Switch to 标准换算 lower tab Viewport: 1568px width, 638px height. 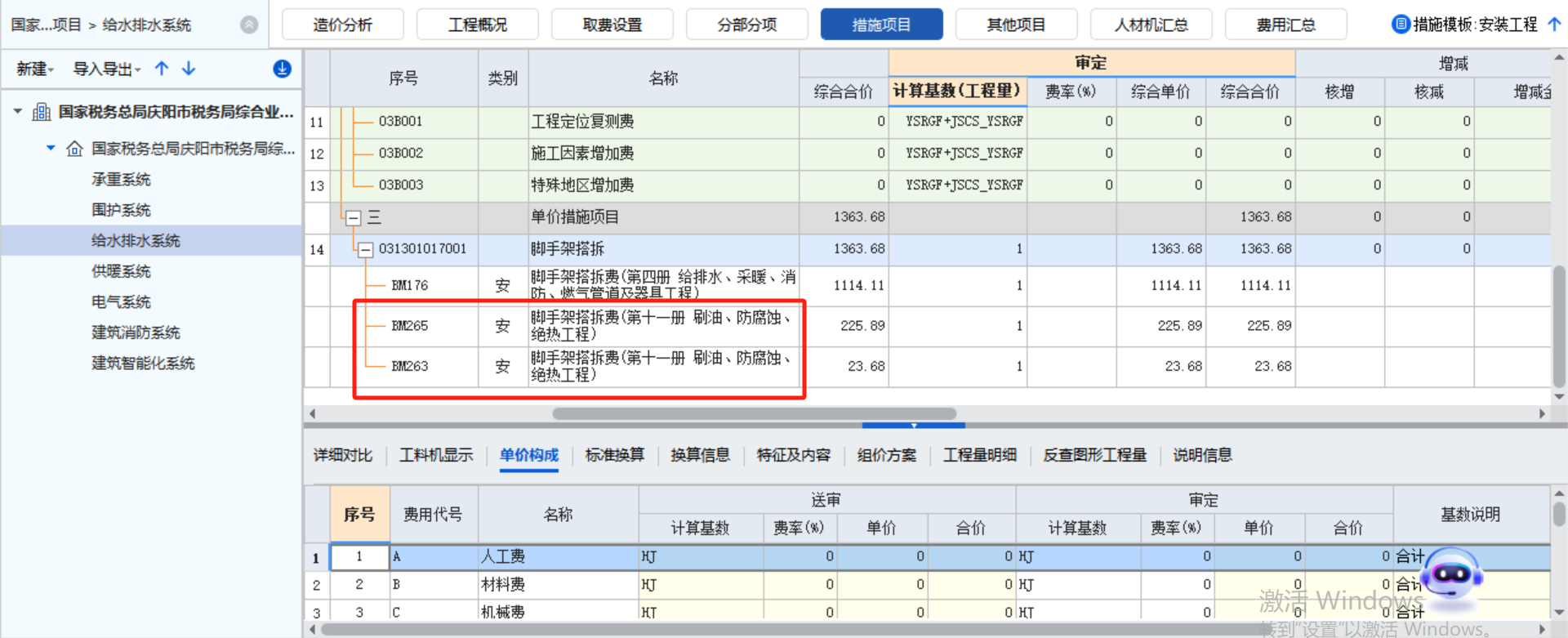pos(615,455)
